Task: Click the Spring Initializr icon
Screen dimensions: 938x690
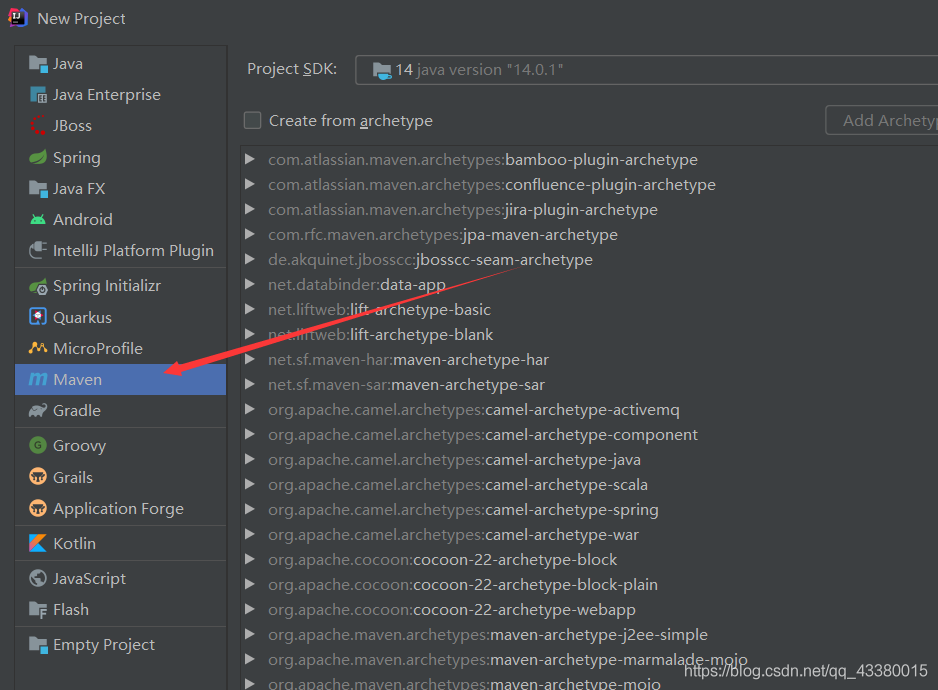Action: [38, 287]
